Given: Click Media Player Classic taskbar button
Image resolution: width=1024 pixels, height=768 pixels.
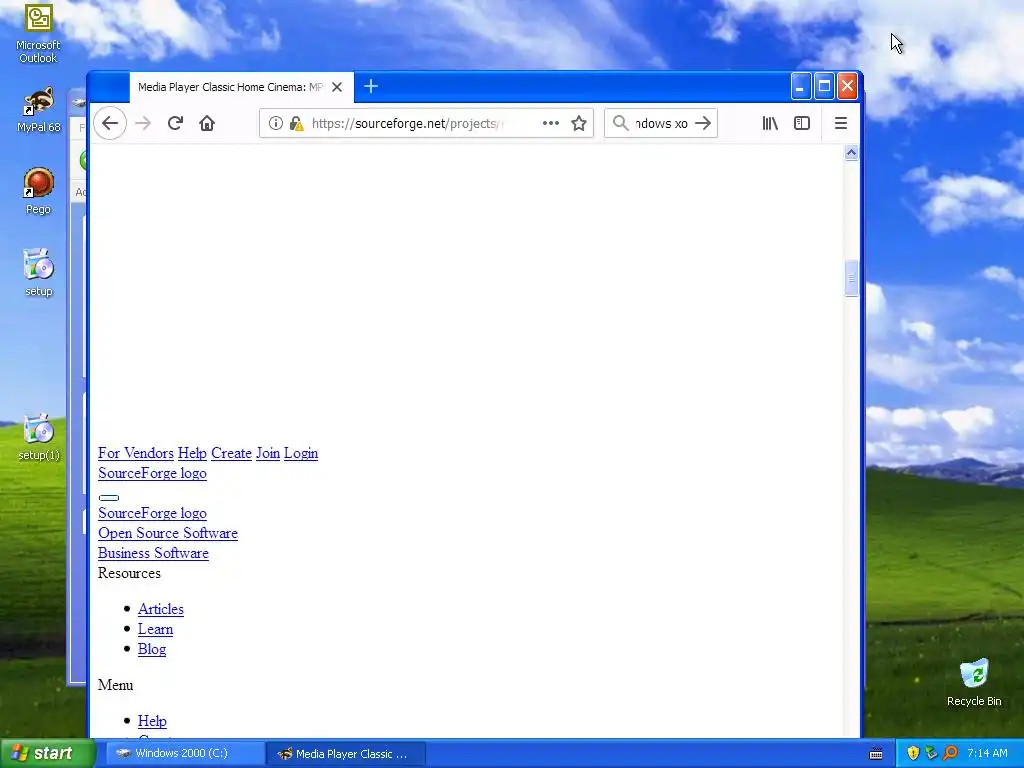Looking at the screenshot, I should tap(347, 754).
